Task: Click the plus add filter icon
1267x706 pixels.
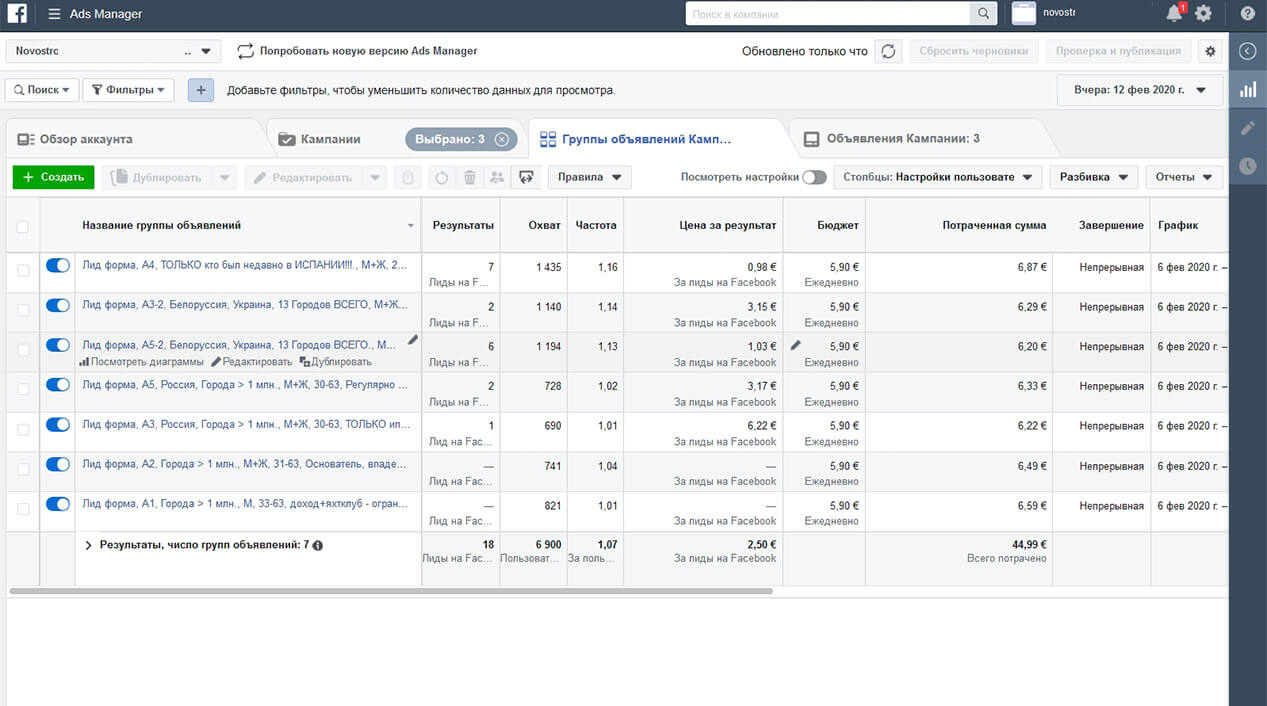Action: click(x=201, y=90)
